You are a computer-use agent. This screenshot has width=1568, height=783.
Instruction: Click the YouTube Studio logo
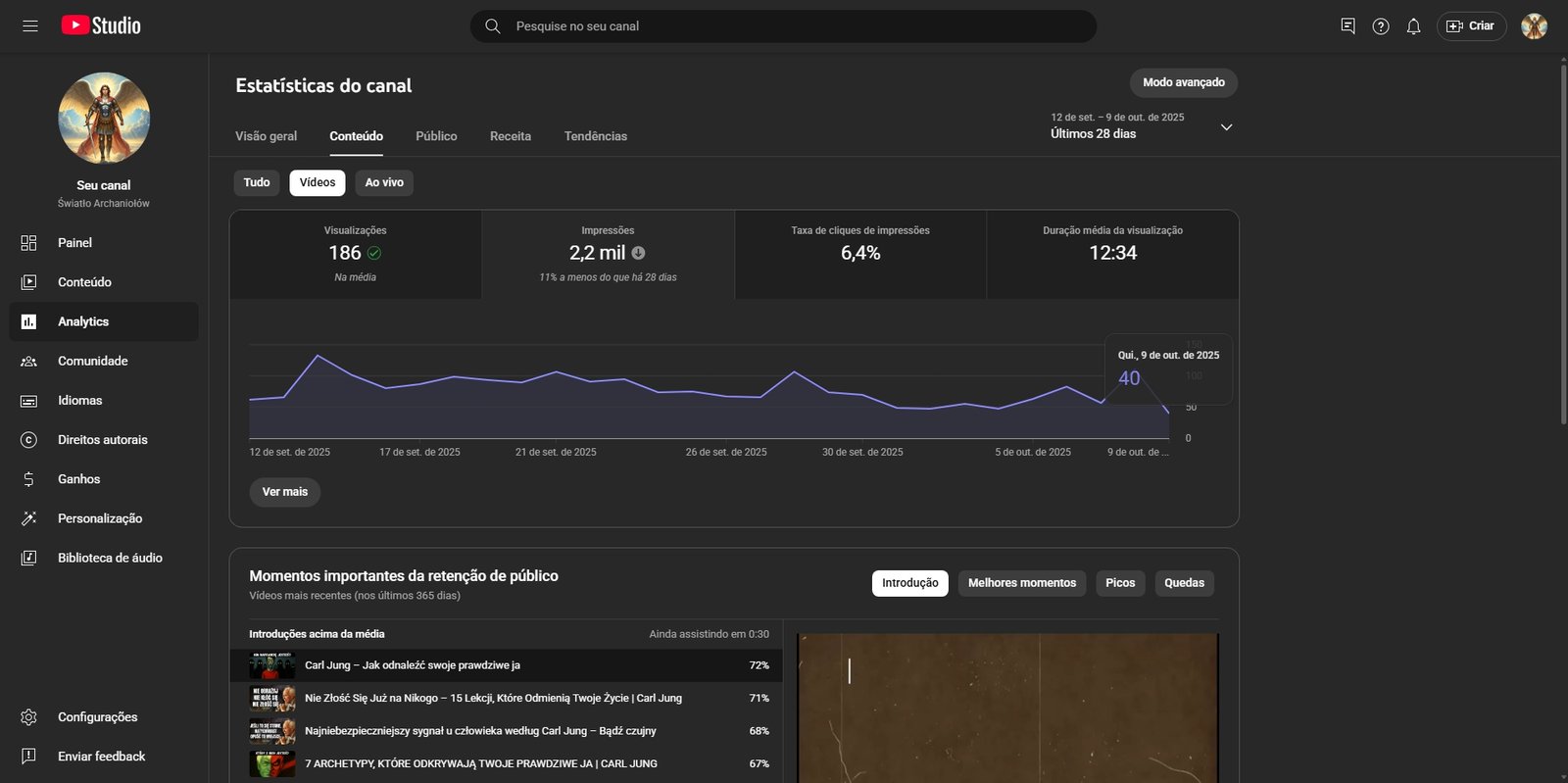(x=101, y=25)
